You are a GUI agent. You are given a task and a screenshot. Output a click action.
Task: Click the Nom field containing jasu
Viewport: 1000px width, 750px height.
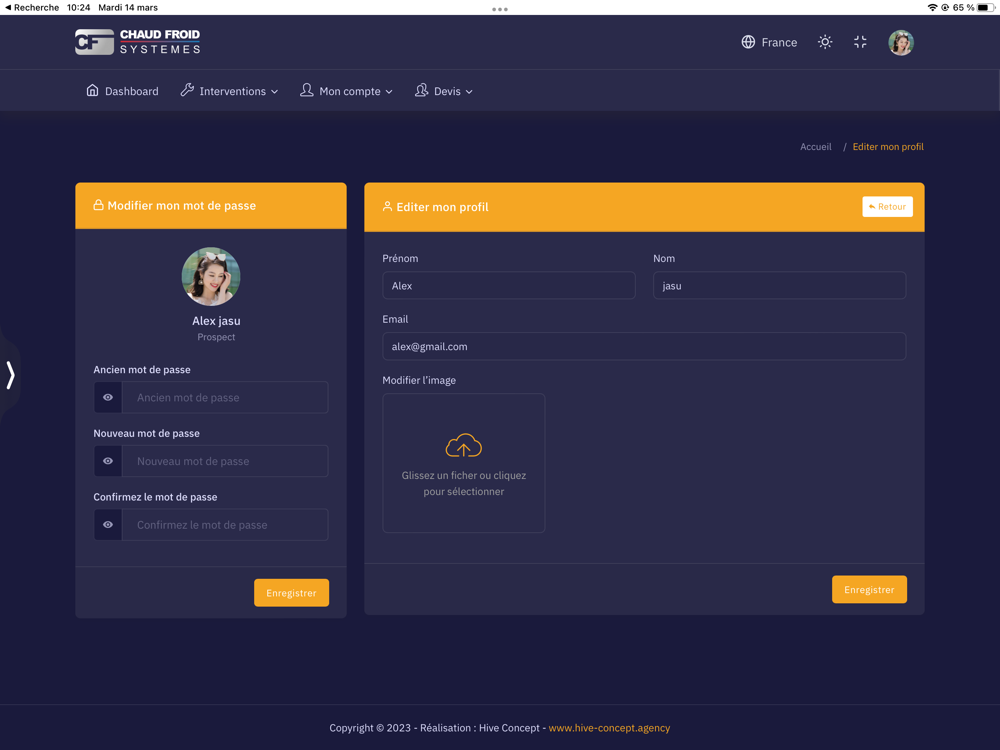coord(779,286)
